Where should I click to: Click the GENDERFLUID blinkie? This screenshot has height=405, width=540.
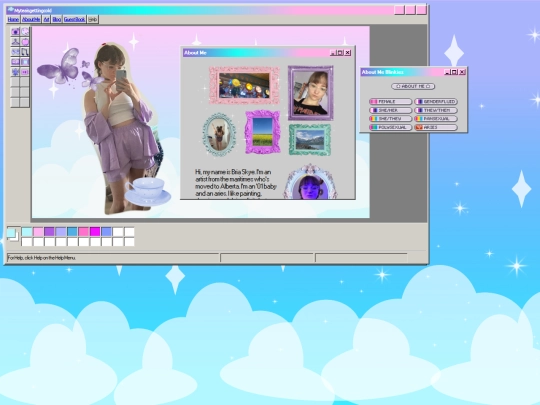[x=436, y=102]
